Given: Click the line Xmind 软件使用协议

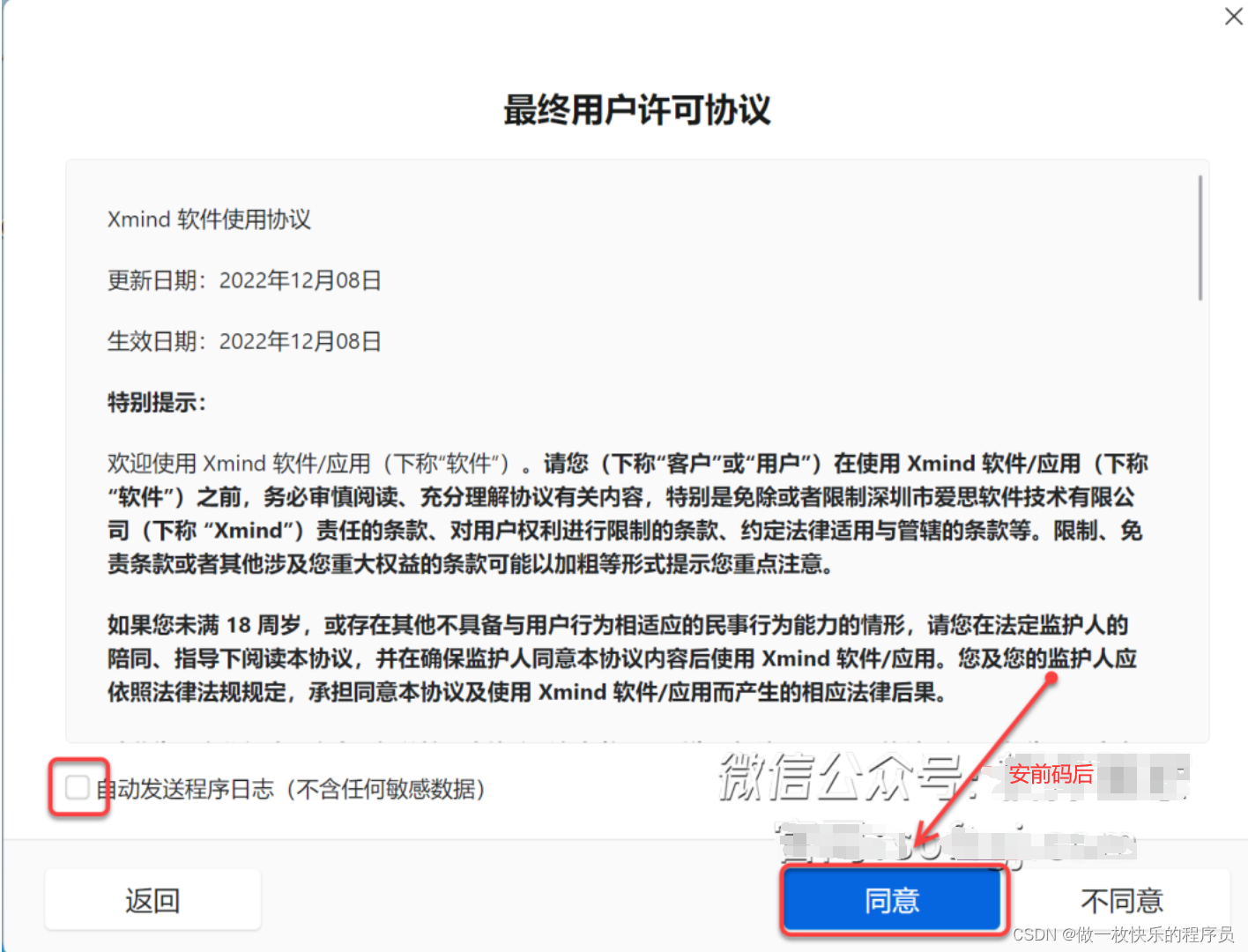Looking at the screenshot, I should pos(209,219).
